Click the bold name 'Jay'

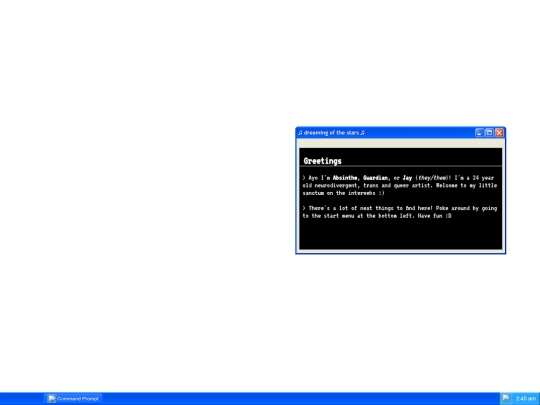click(x=407, y=178)
